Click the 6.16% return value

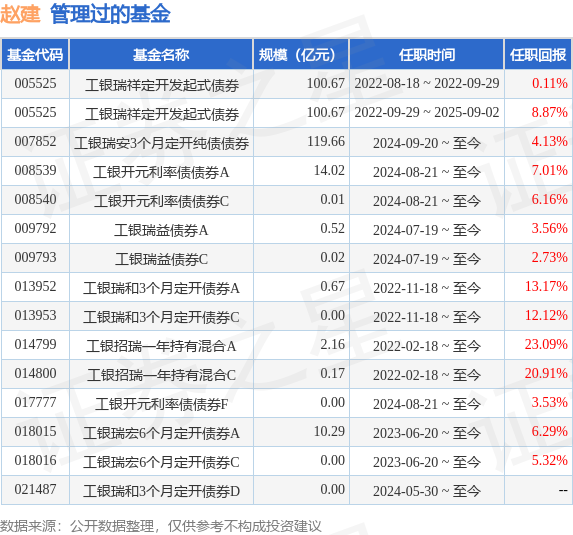tap(550, 200)
